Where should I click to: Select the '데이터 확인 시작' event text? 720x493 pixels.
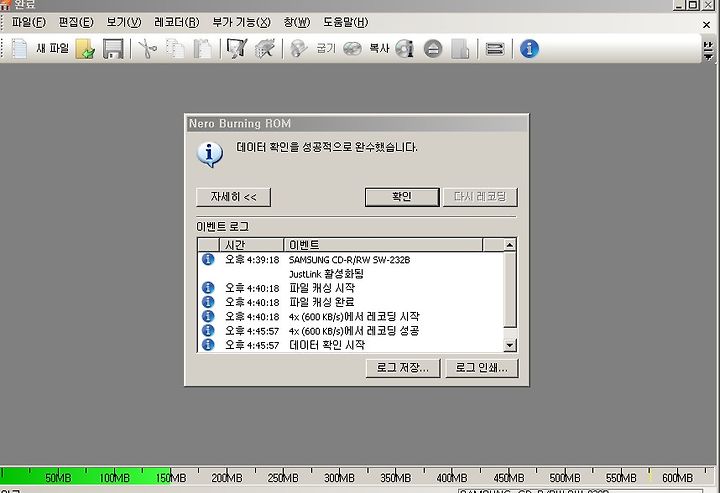(327, 345)
